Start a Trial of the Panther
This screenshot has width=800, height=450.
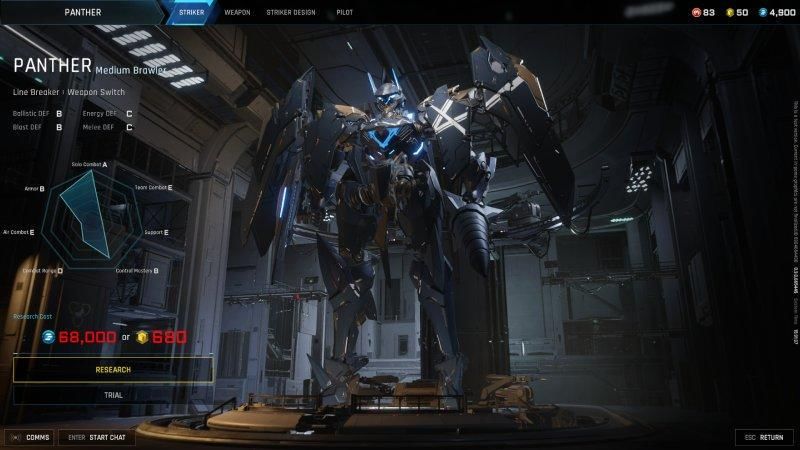pyautogui.click(x=112, y=394)
